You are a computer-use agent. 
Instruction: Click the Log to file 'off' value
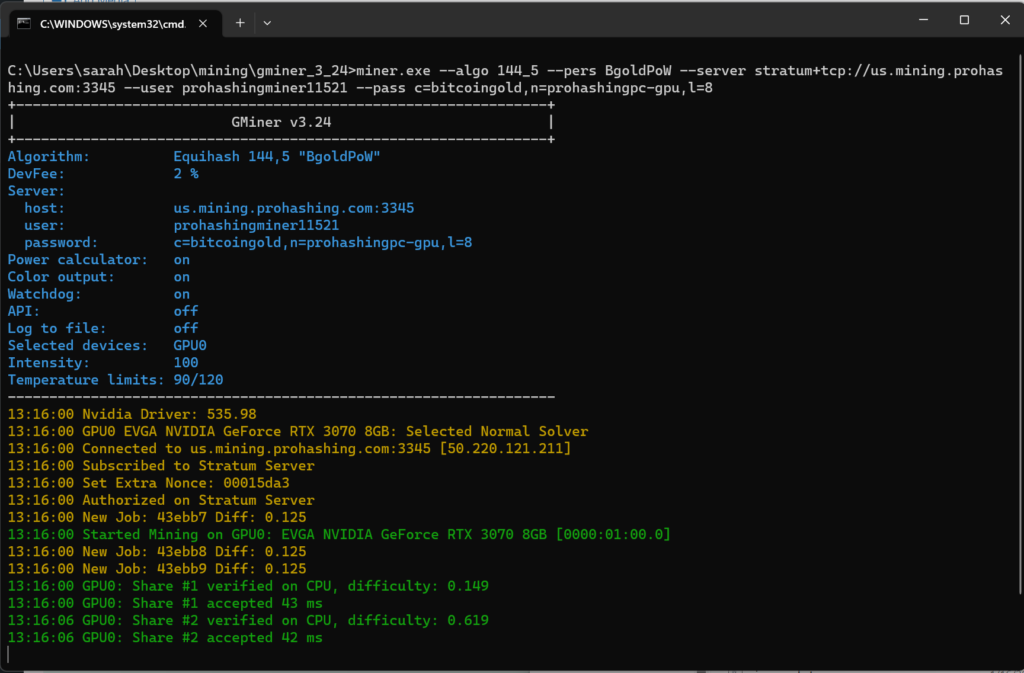pos(185,328)
